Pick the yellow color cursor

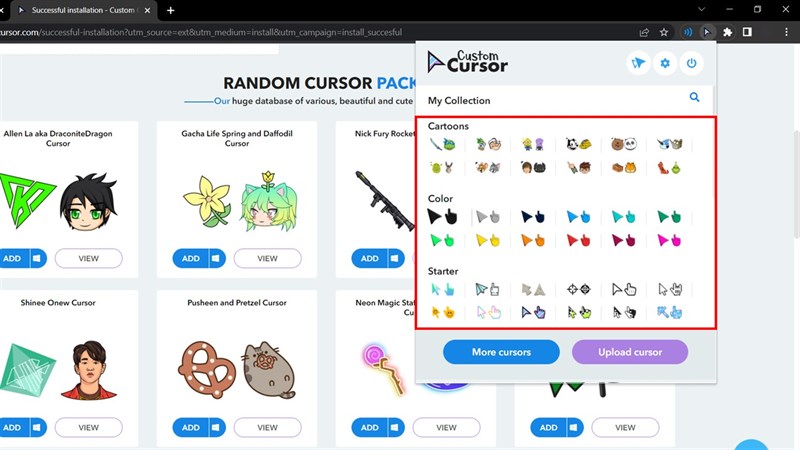click(488, 240)
